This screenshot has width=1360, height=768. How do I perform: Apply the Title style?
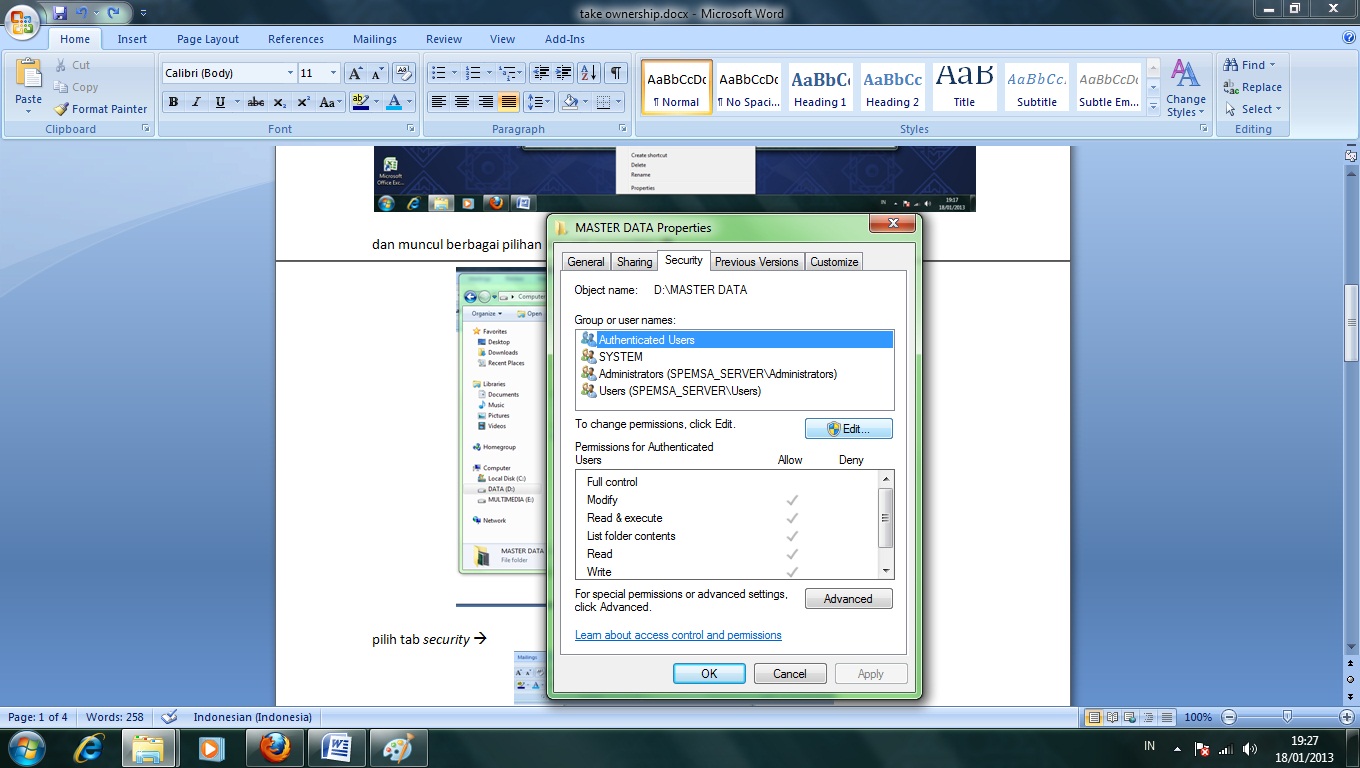tap(964, 86)
